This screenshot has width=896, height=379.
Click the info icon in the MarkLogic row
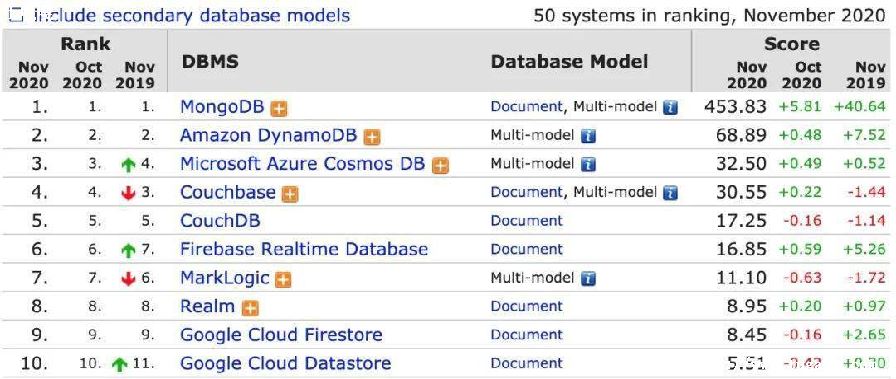(588, 279)
